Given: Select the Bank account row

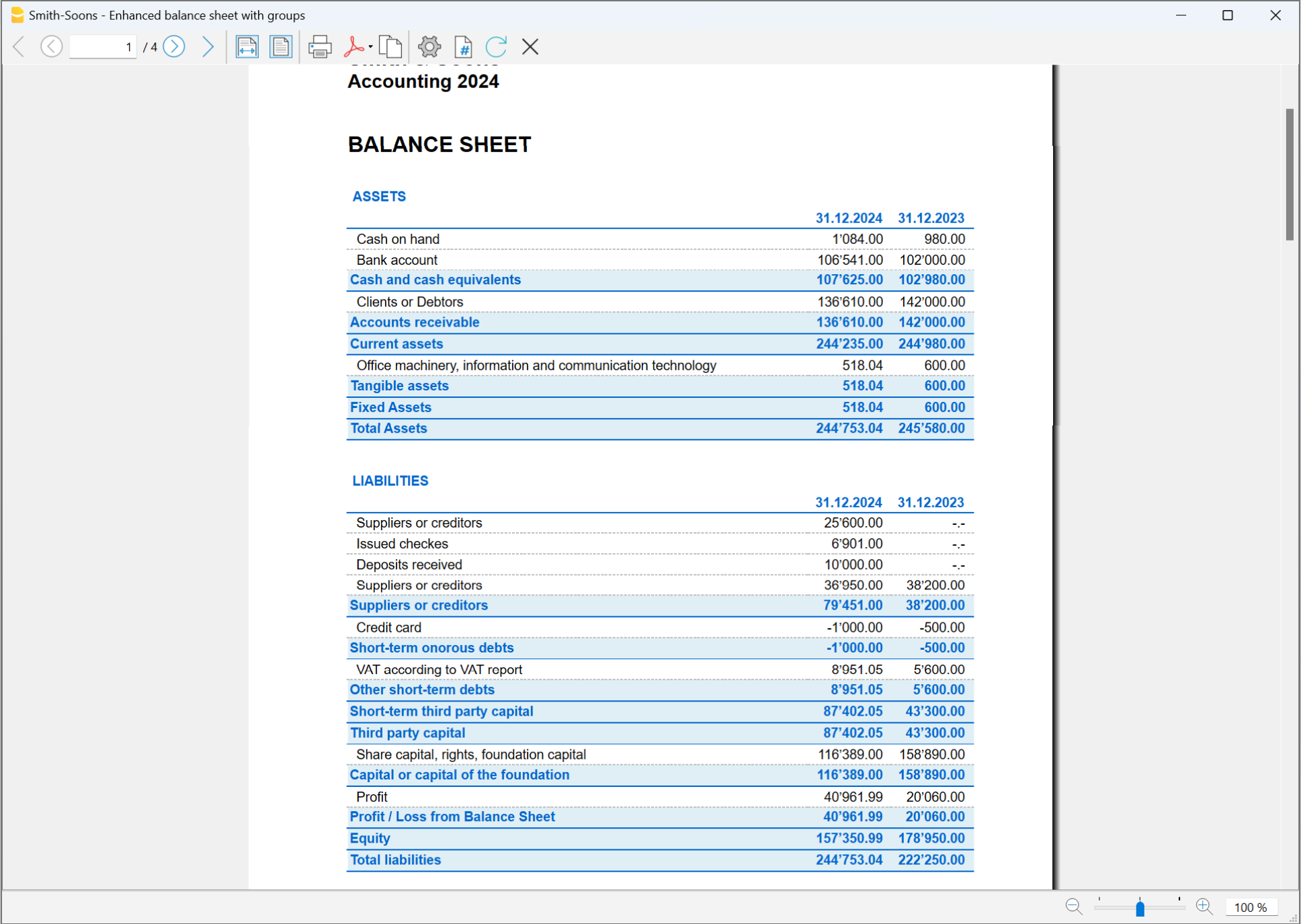Looking at the screenshot, I should (x=660, y=260).
